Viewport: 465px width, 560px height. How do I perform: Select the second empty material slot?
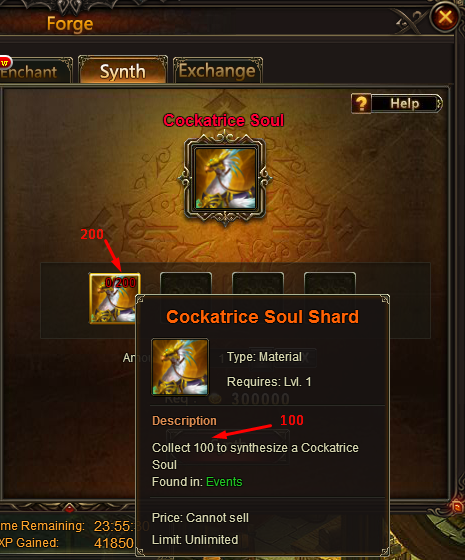click(x=186, y=284)
